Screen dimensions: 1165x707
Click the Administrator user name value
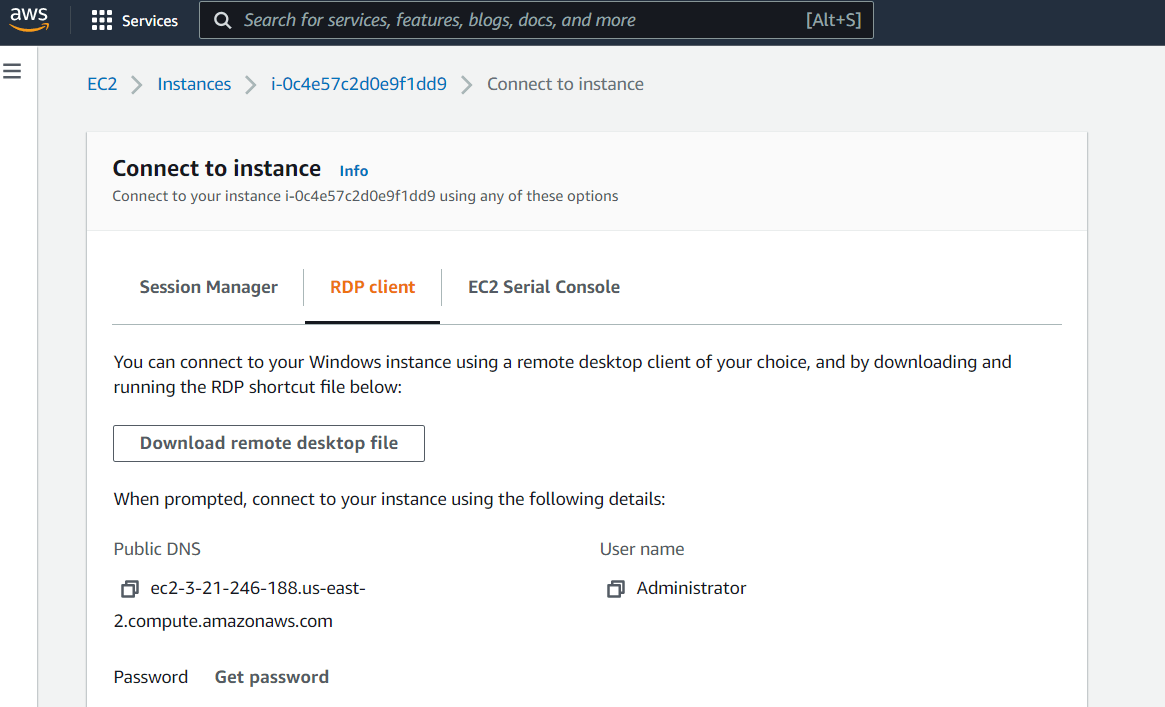coord(692,588)
